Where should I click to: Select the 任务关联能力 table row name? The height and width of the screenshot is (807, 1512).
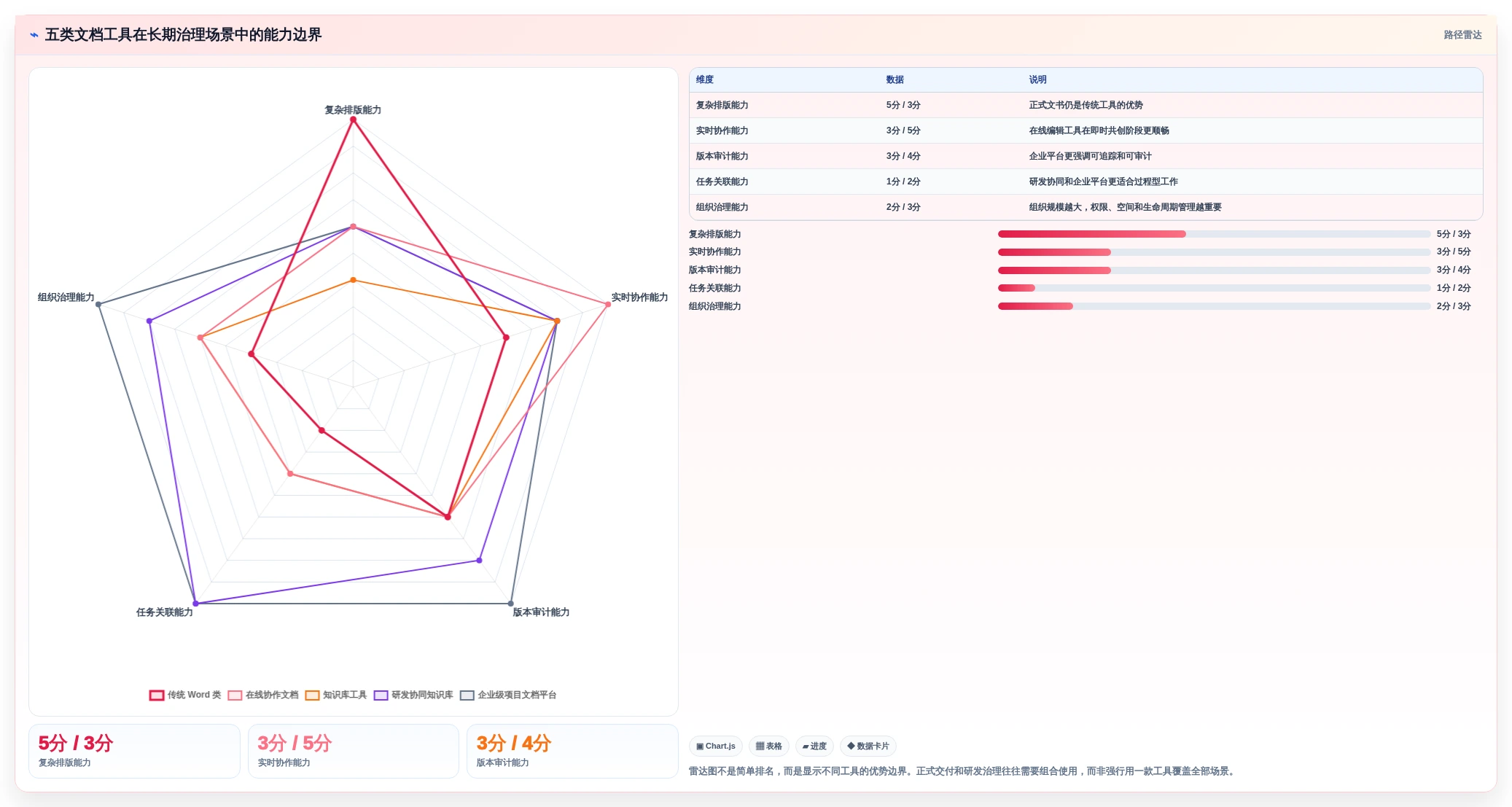pyautogui.click(x=722, y=182)
